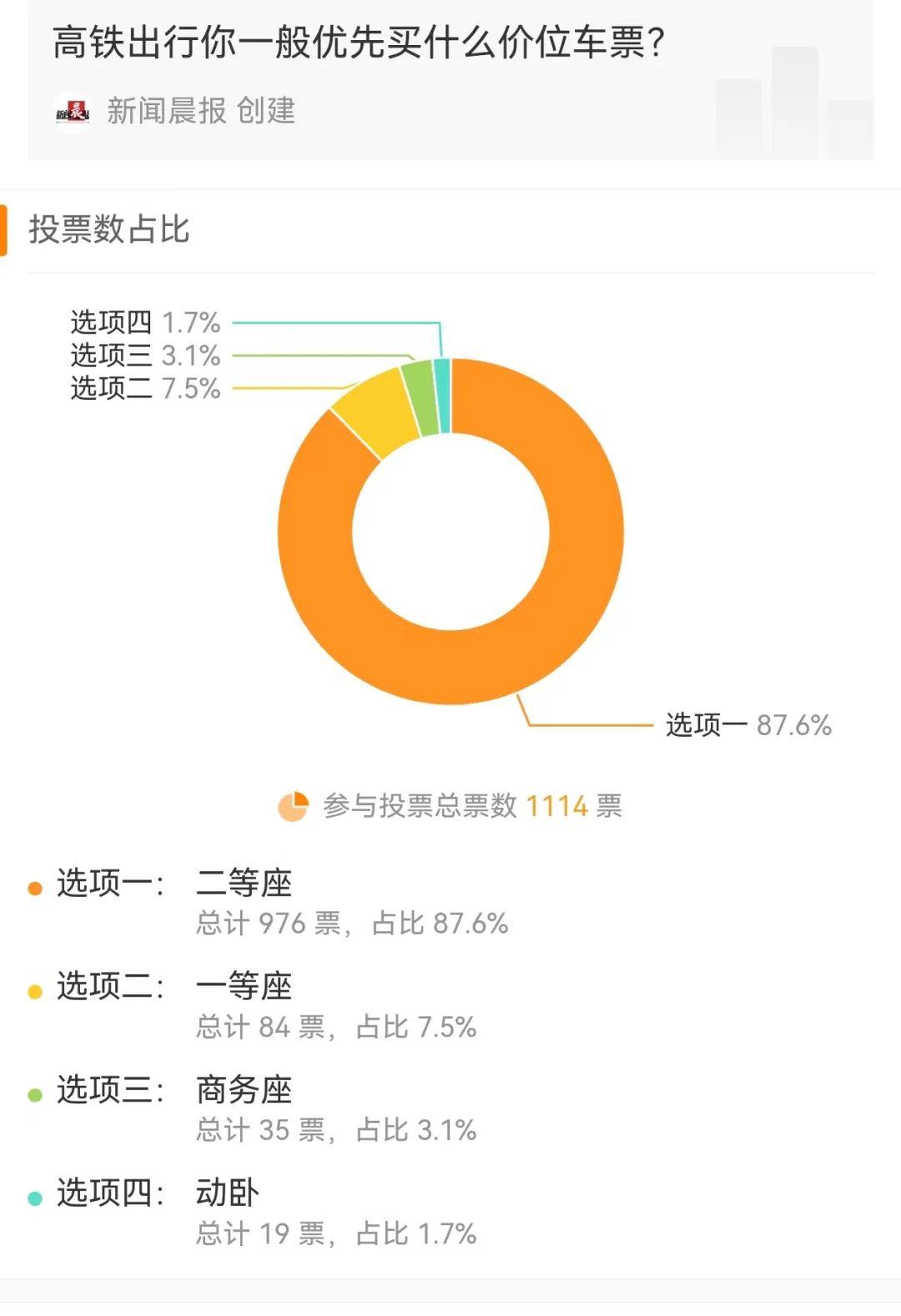Image resolution: width=901 pixels, height=1316 pixels.
Task: Click the 选项四 1.7% chart label
Action: tap(145, 322)
